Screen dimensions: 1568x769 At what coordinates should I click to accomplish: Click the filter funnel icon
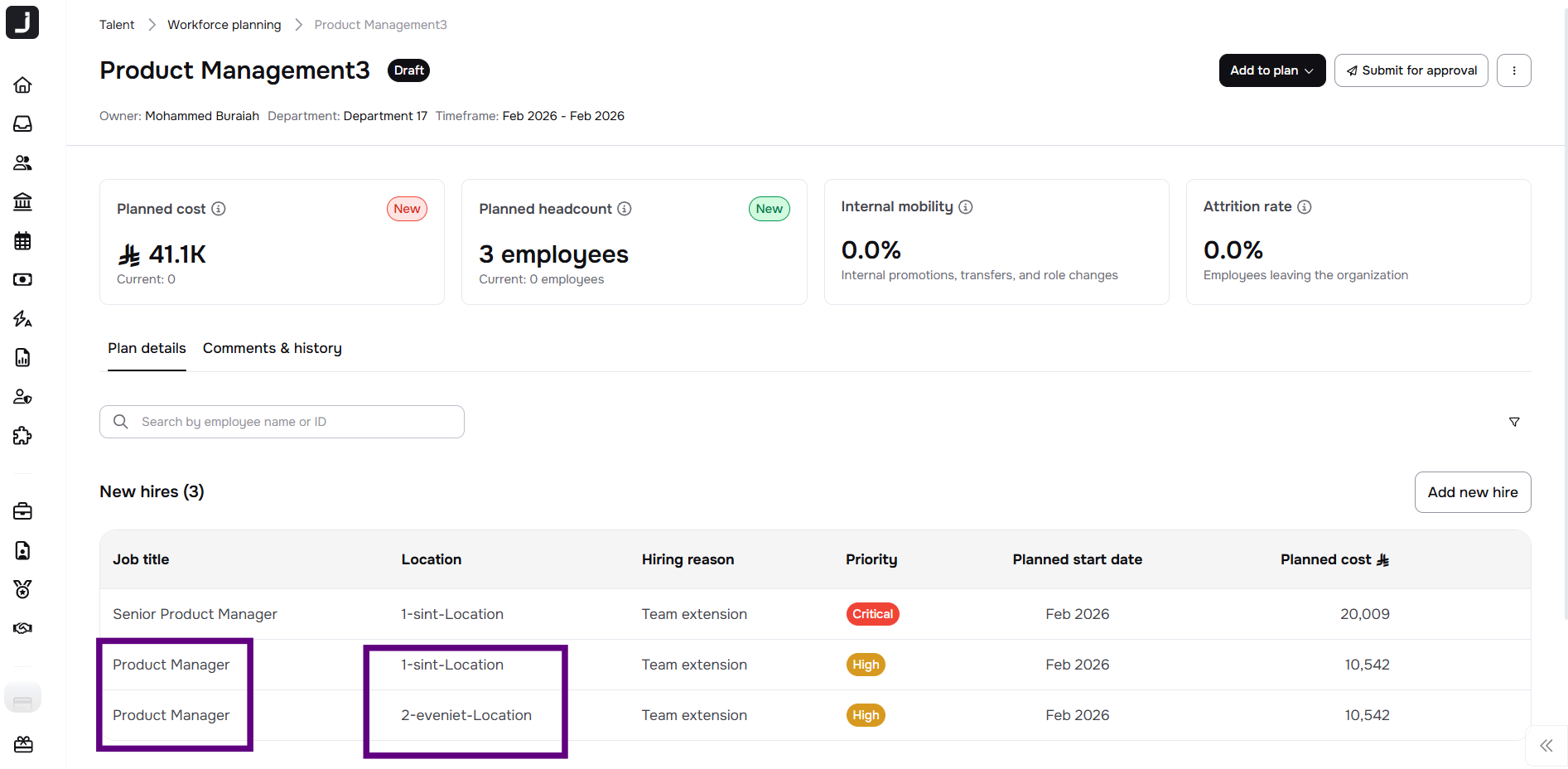[1514, 422]
